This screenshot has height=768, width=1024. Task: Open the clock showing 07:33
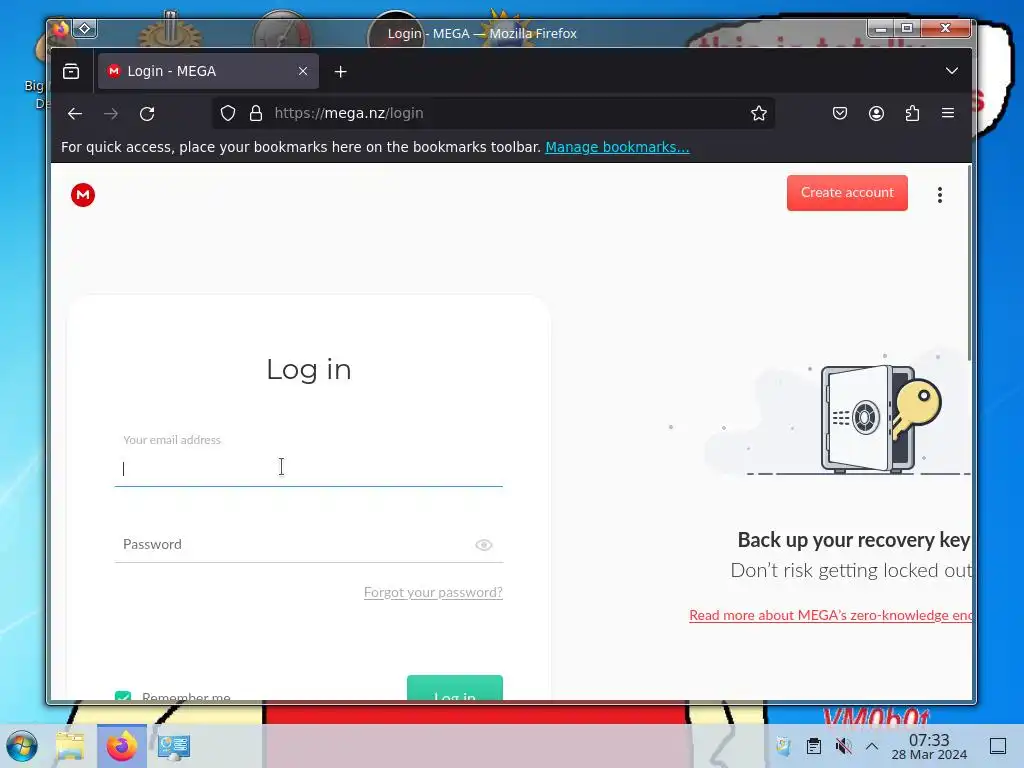point(929,746)
